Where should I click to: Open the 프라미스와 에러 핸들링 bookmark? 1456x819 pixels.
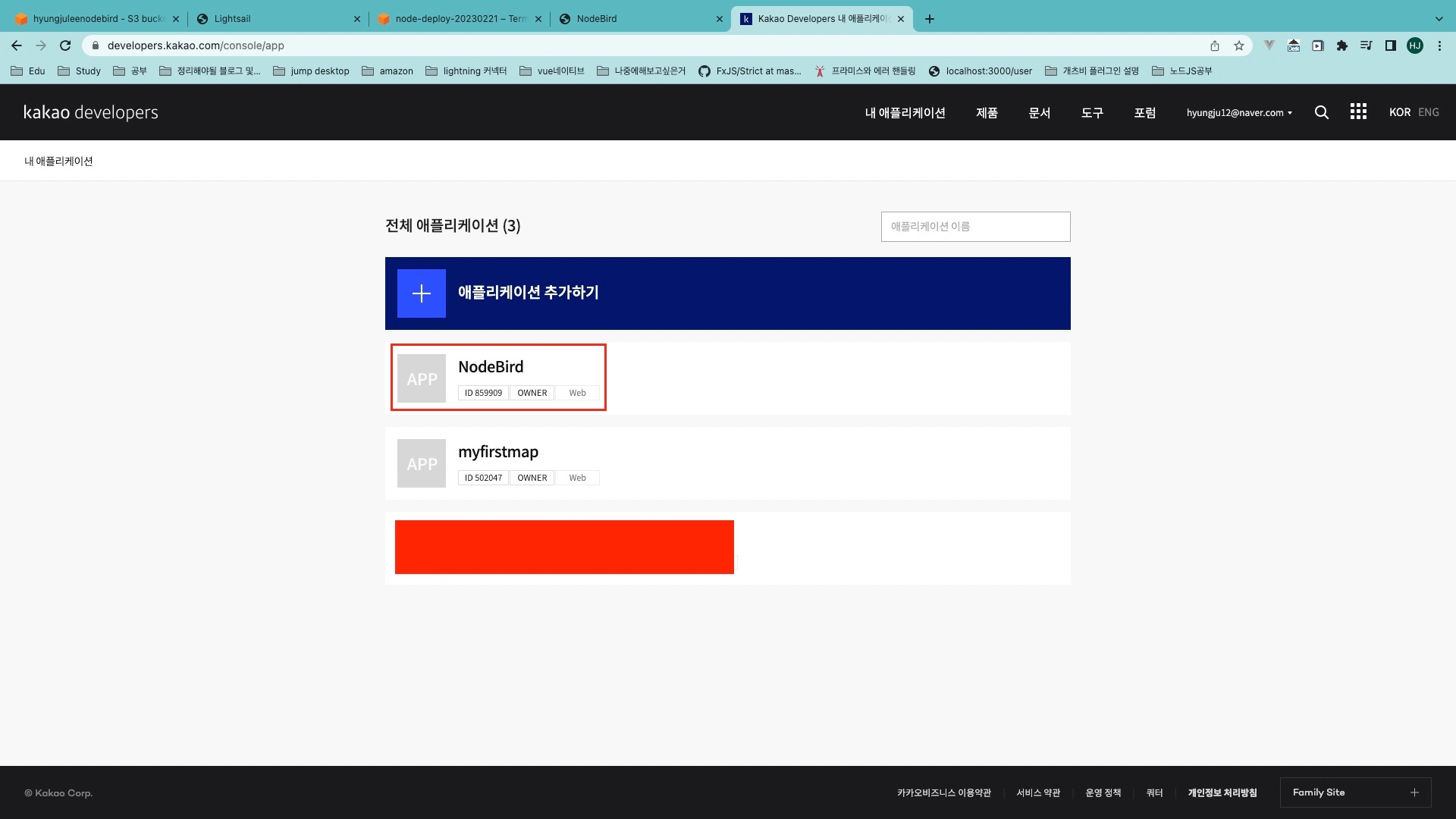click(x=865, y=71)
